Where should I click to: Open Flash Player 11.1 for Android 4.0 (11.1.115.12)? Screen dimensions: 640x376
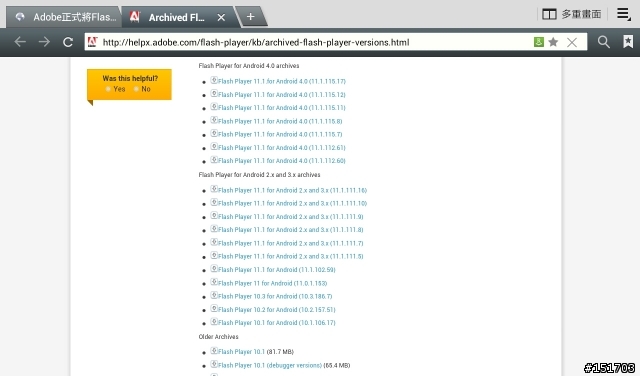pyautogui.click(x=282, y=95)
